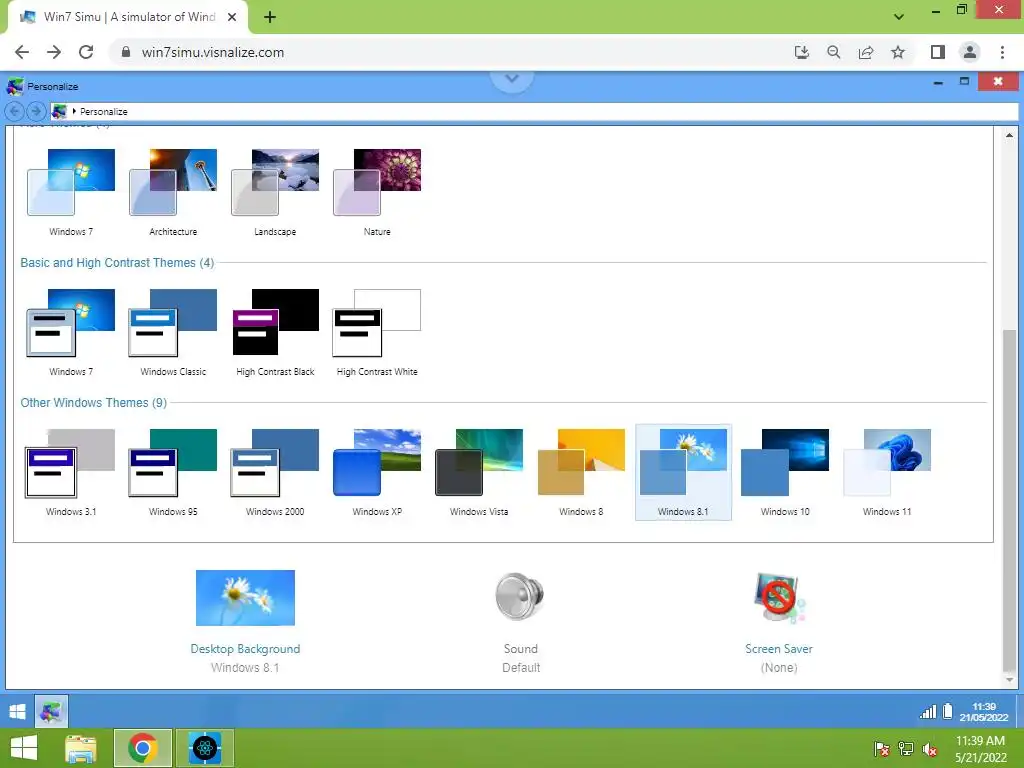Open the Screen Saver link
1024x768 pixels.
coord(778,648)
